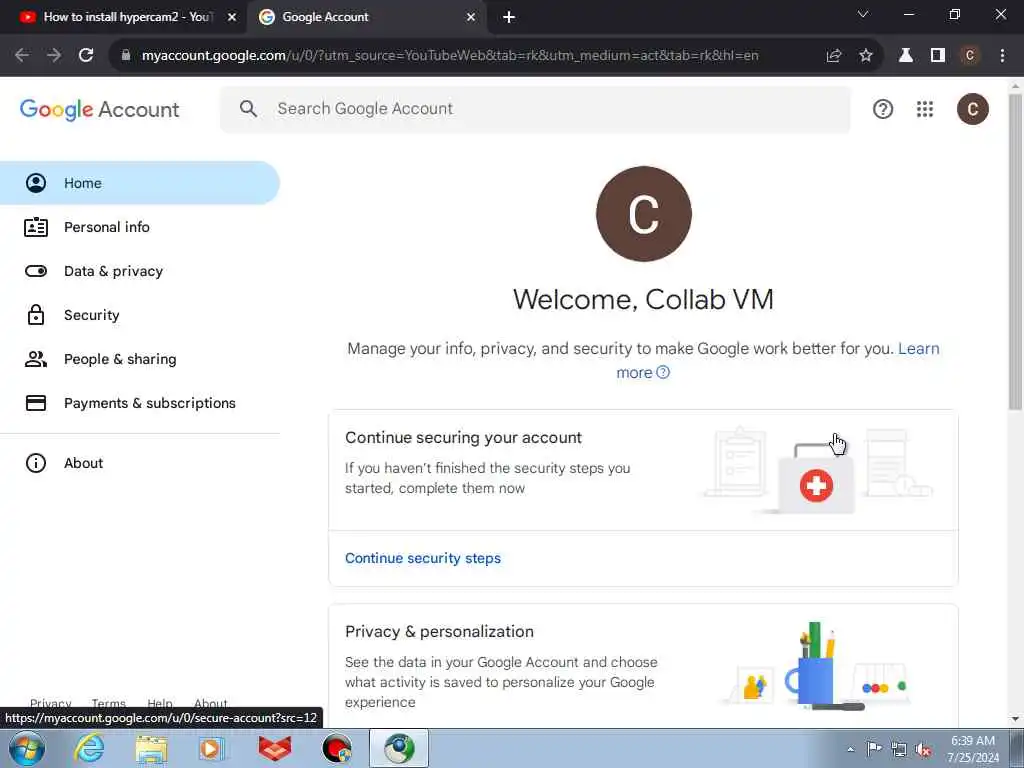Open Windows Explorer folder in taskbar
1024x768 pixels.
coord(152,749)
